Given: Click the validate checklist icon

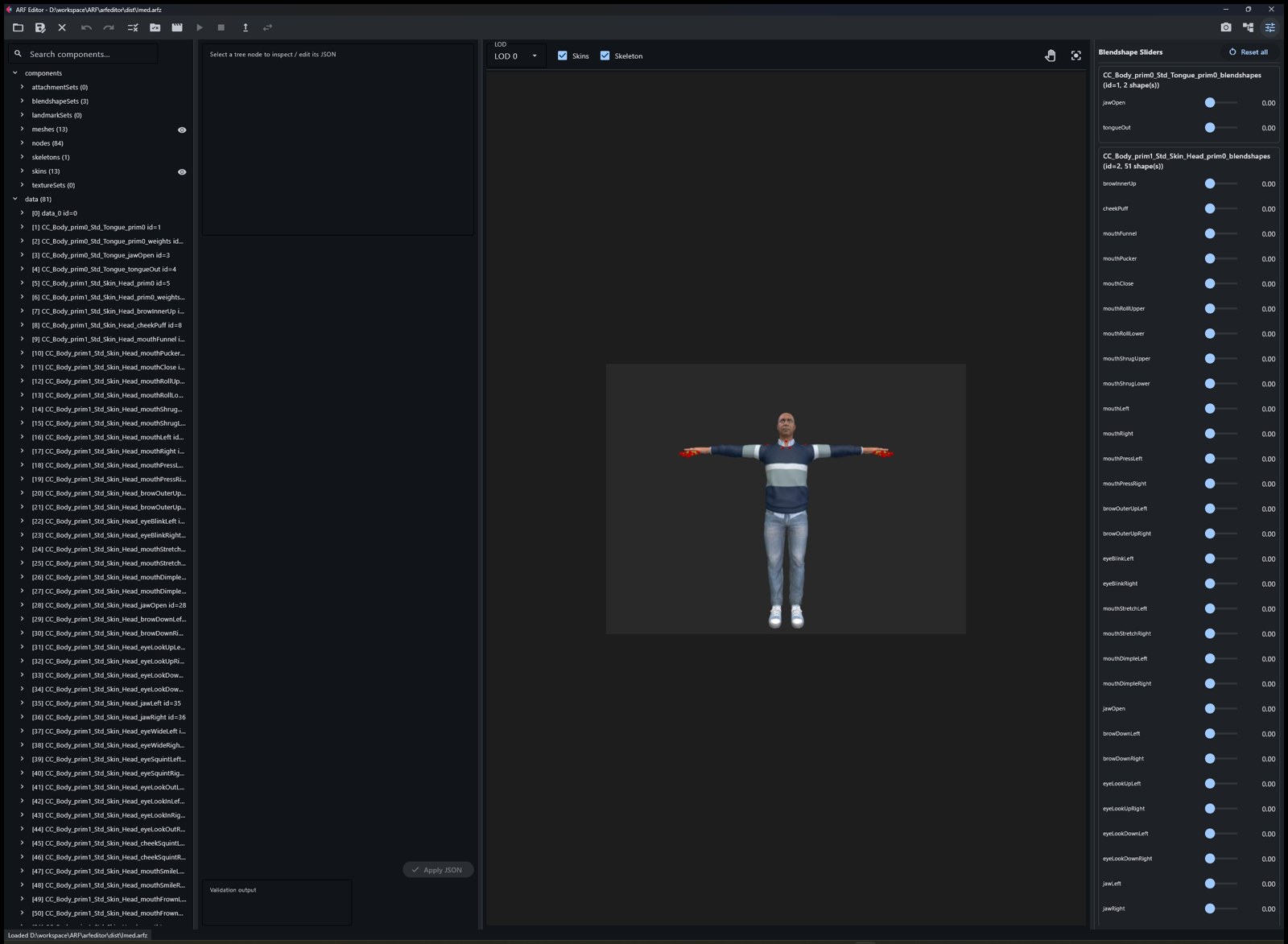Looking at the screenshot, I should (133, 27).
